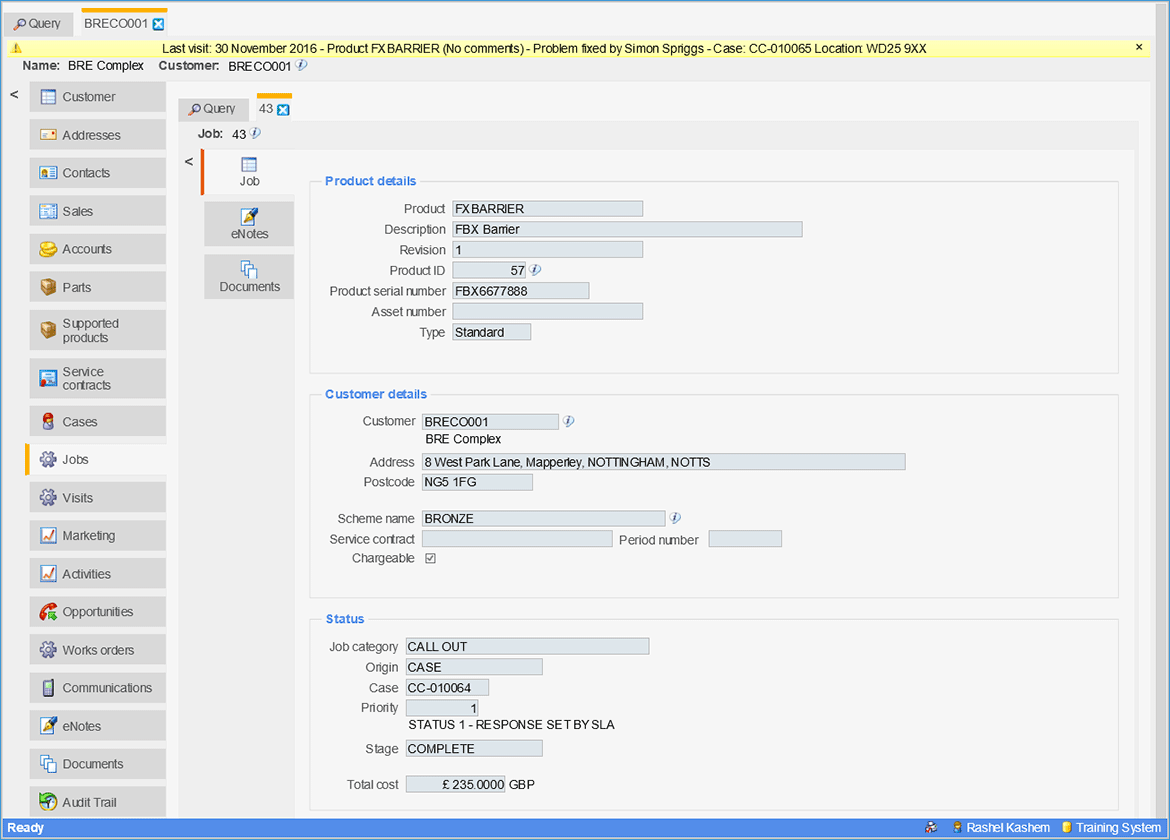Open Supported products section
Image resolution: width=1170 pixels, height=840 pixels.
pyautogui.click(x=98, y=330)
